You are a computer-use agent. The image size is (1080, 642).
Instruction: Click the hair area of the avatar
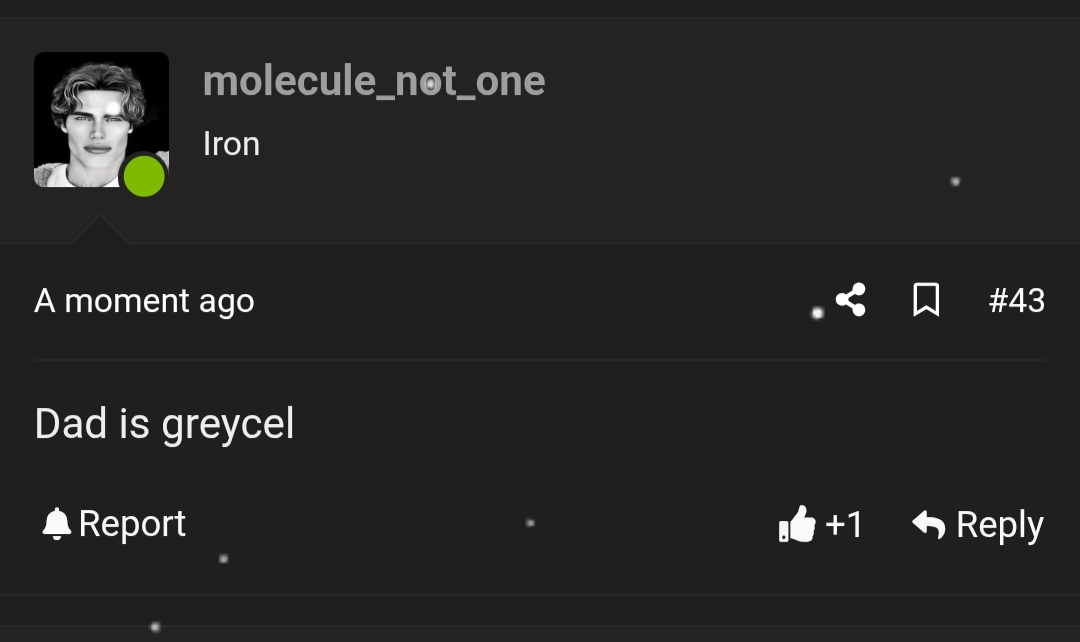[x=98, y=82]
